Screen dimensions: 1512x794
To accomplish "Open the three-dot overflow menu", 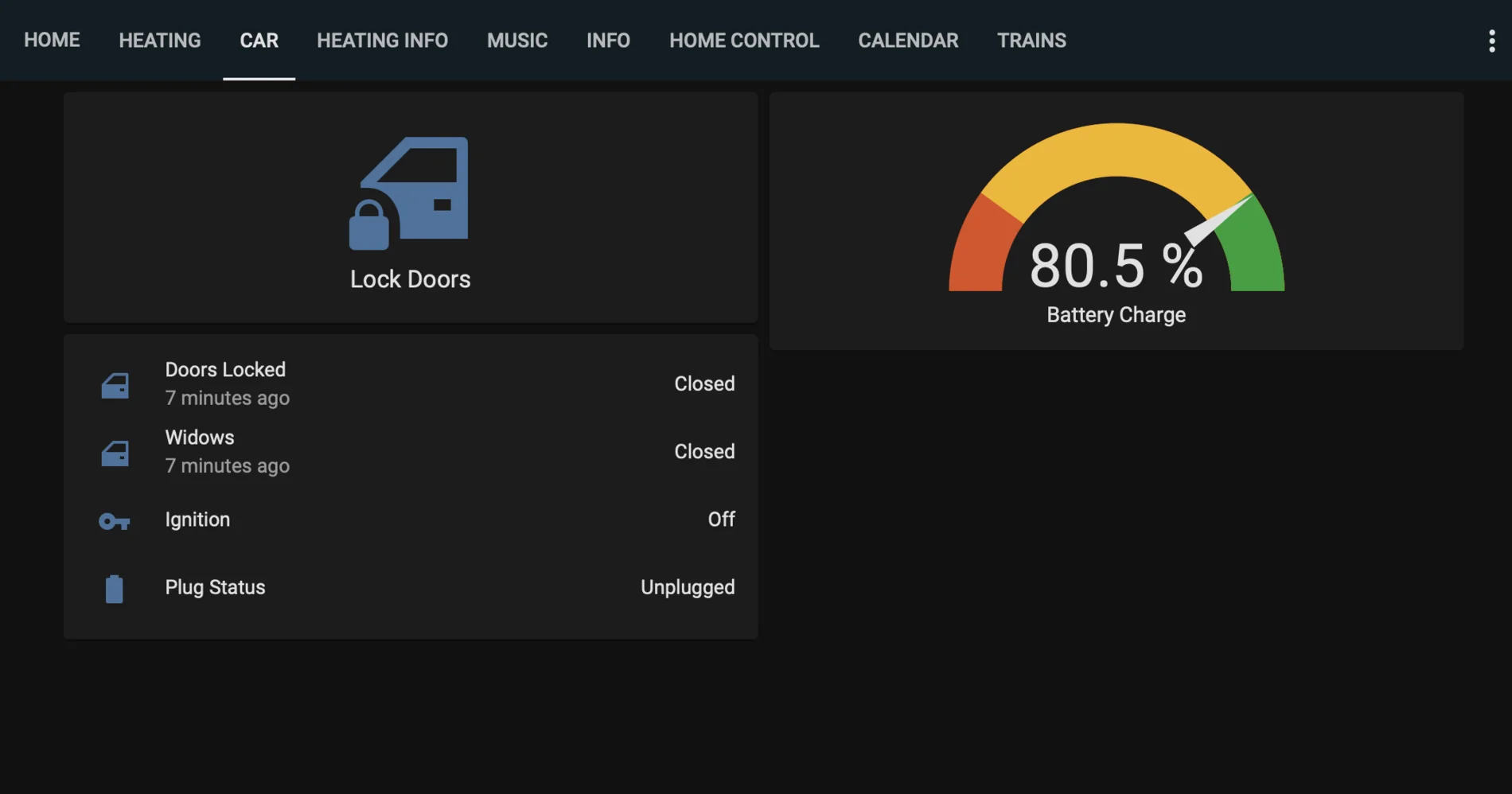I will pos(1491,41).
